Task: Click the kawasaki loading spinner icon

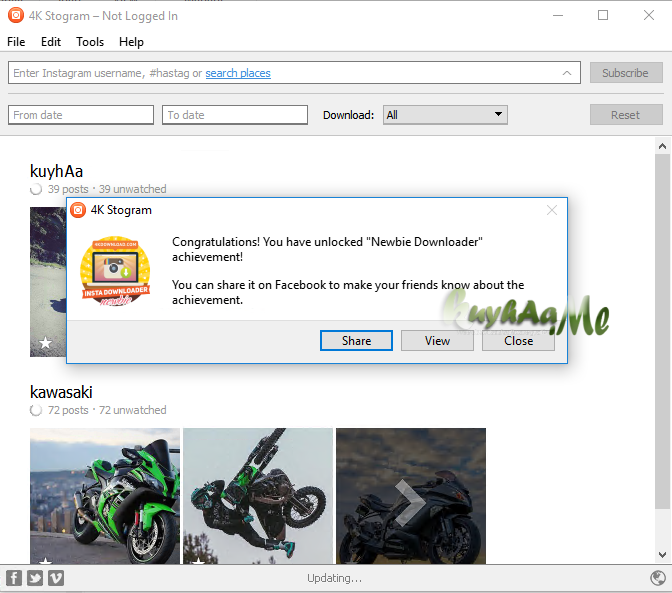Action: point(36,410)
